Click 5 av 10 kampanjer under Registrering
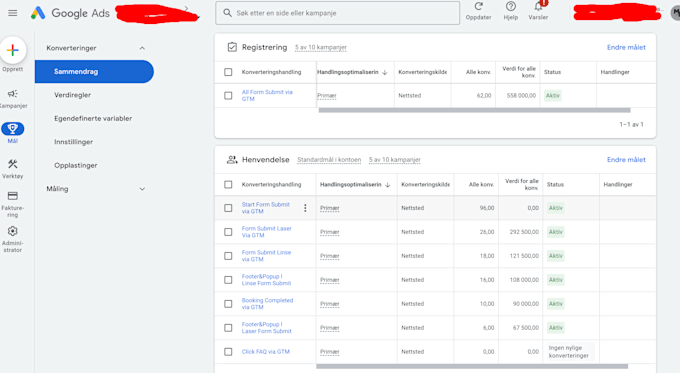The width and height of the screenshot is (680, 373). coord(320,47)
